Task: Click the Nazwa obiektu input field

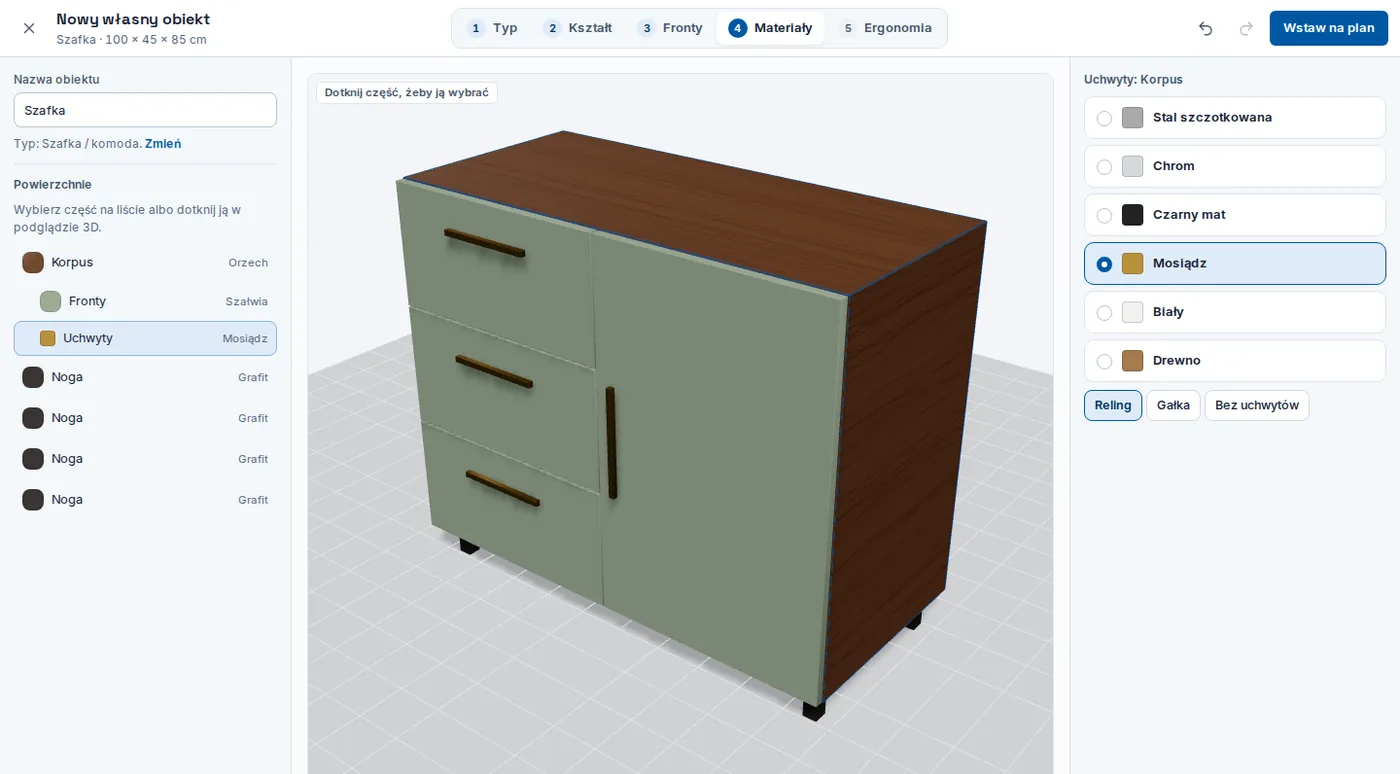Action: (x=145, y=110)
